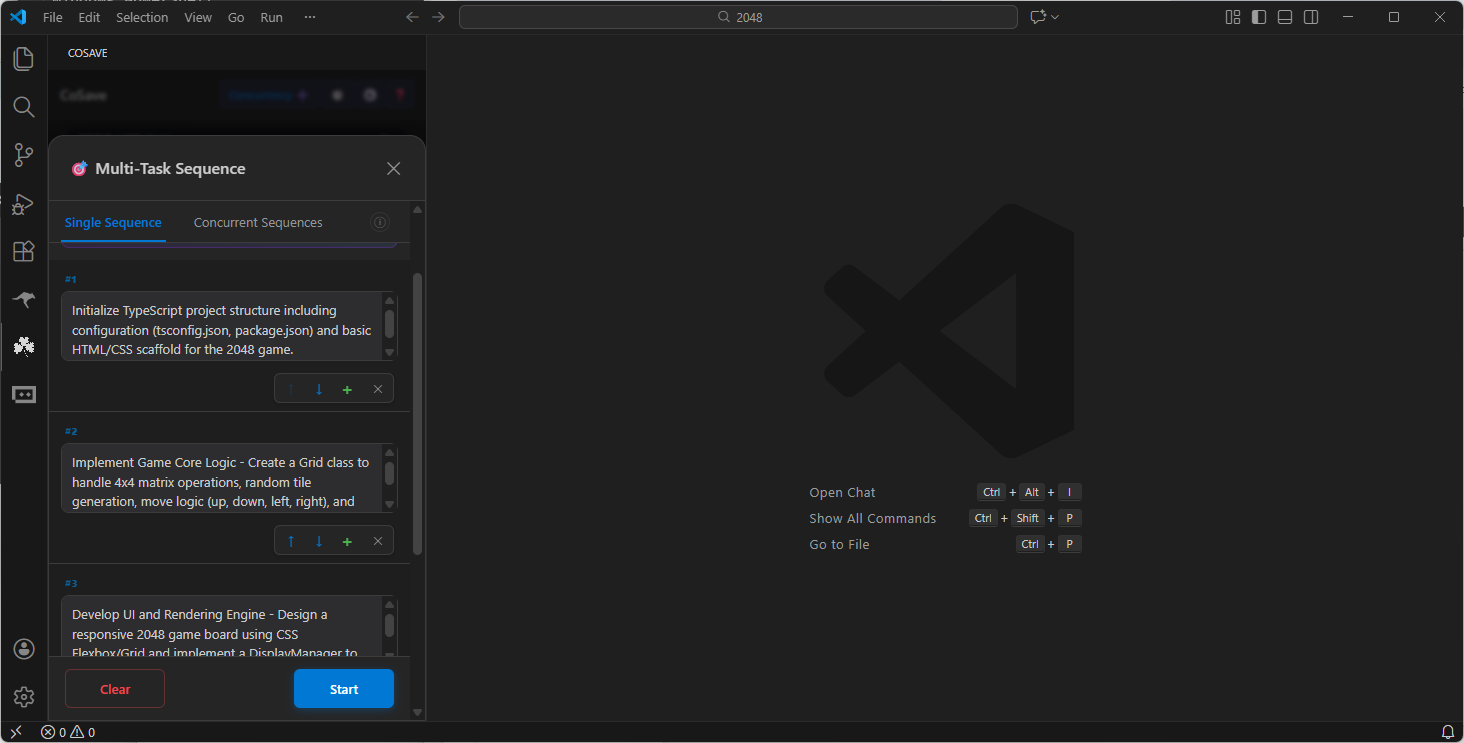Image resolution: width=1464 pixels, height=743 pixels.
Task: Toggle the Secondary Side Bar
Action: click(1310, 17)
